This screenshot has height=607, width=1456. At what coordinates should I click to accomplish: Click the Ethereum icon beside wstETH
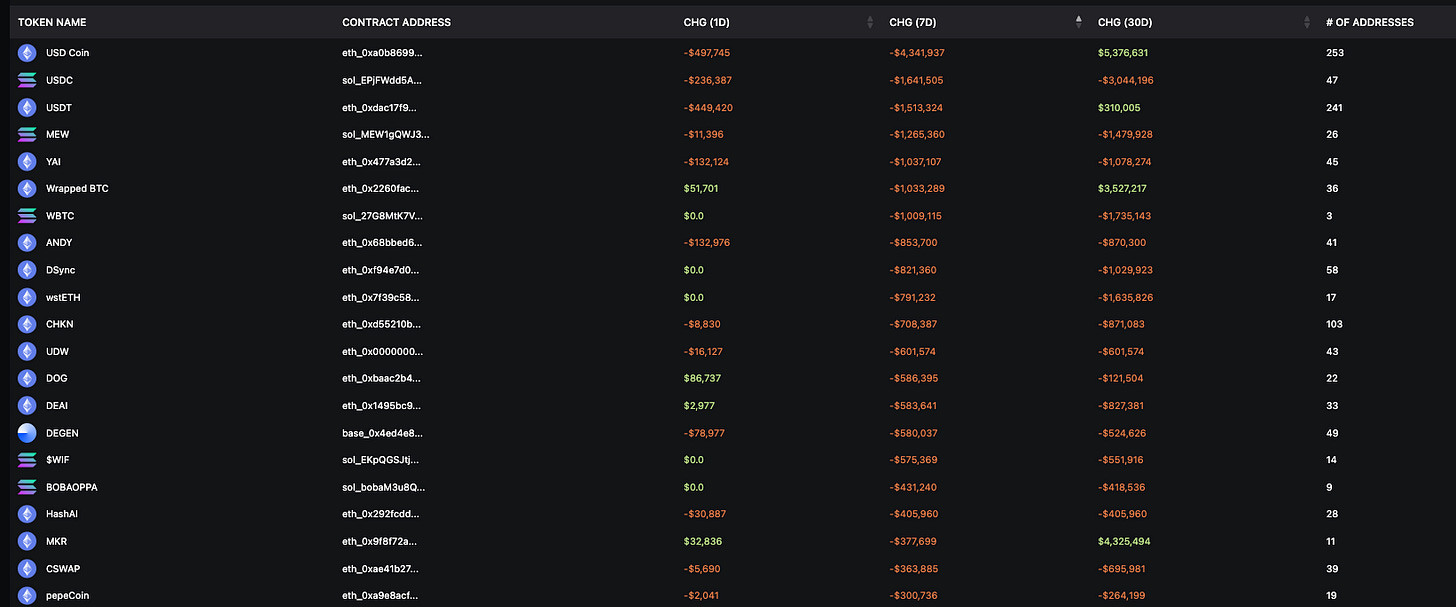click(27, 297)
